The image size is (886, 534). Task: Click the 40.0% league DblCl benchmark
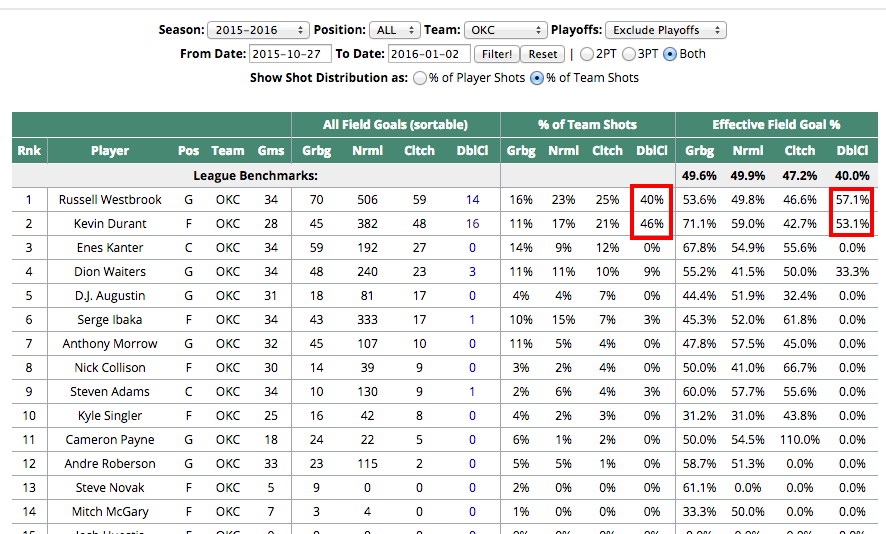coord(852,176)
